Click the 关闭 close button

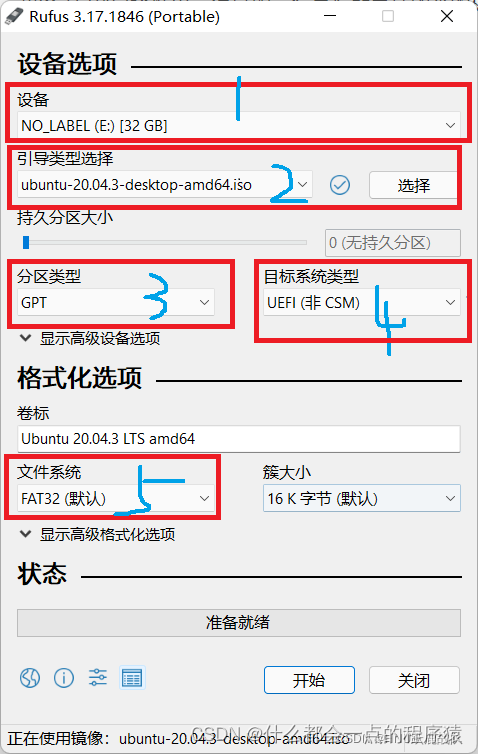[x=414, y=680]
